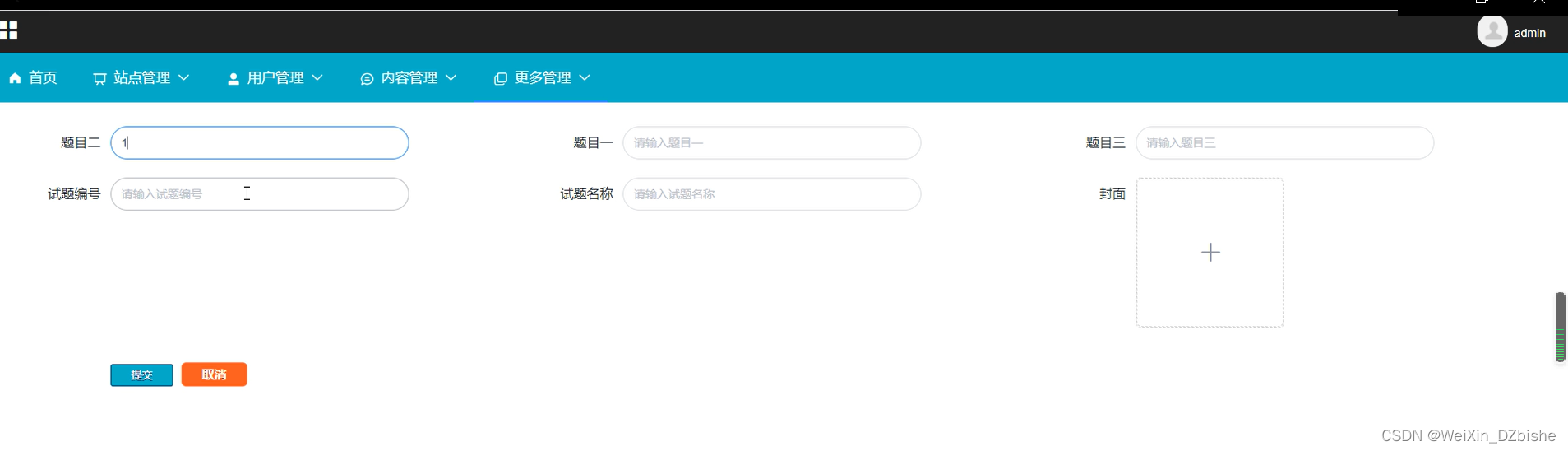This screenshot has width=1568, height=451.
Task: Focus the 试题编号 input field
Action: 260,193
